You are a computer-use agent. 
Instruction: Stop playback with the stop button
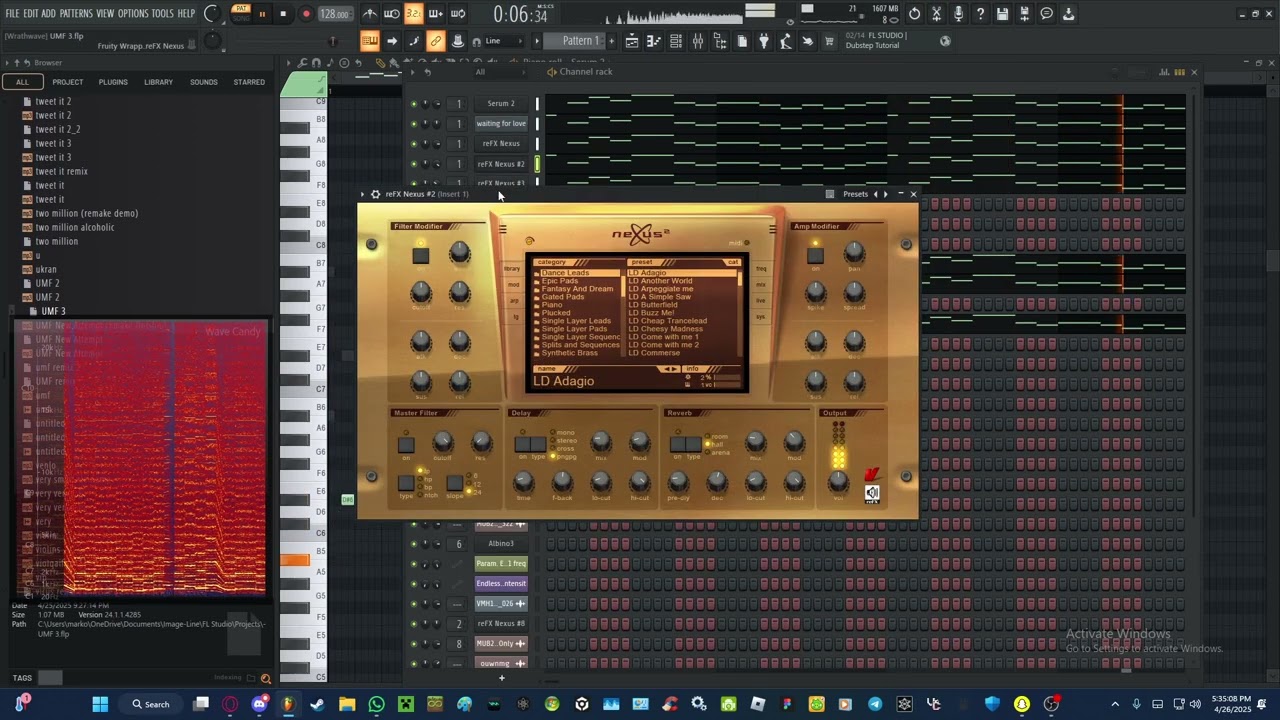[283, 14]
